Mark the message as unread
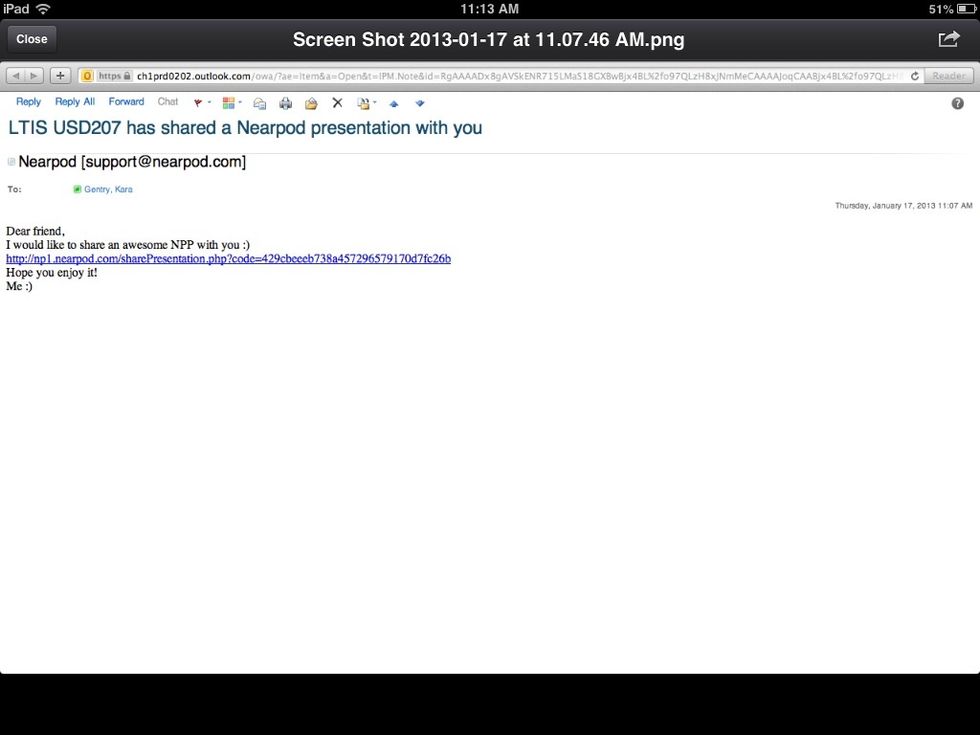The height and width of the screenshot is (735, 980). [259, 102]
